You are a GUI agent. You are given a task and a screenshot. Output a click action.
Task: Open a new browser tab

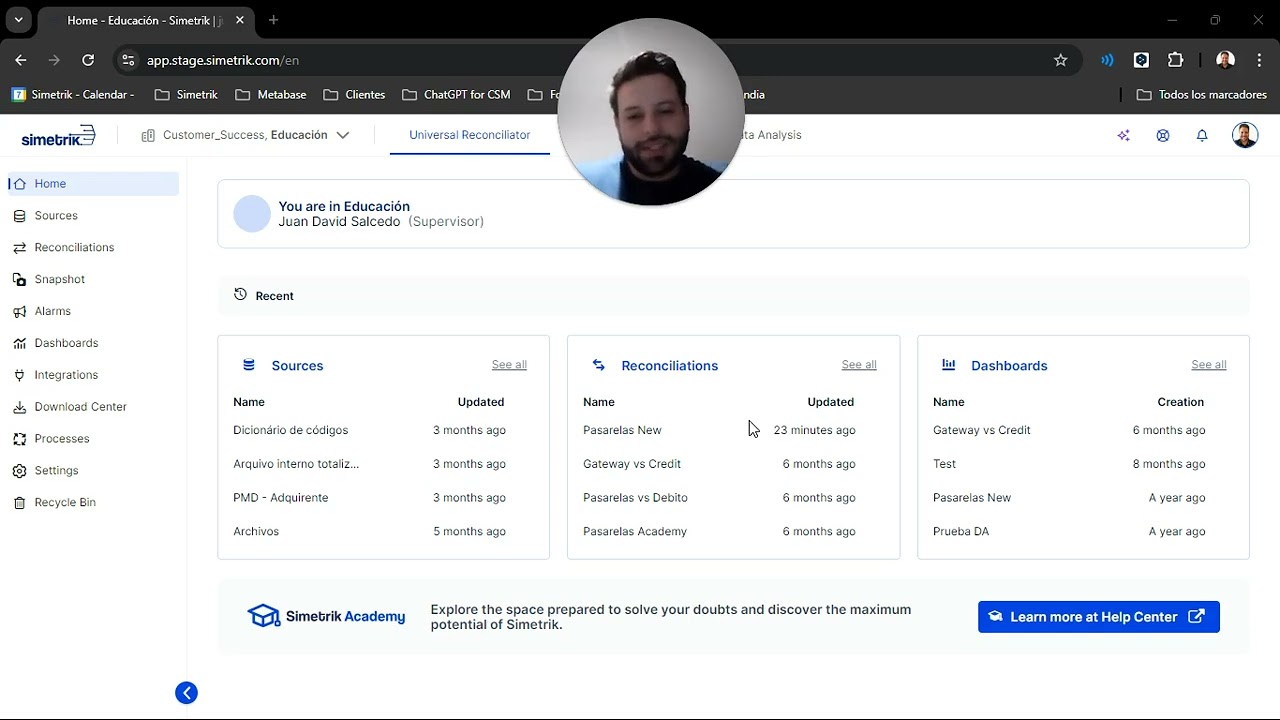(273, 20)
